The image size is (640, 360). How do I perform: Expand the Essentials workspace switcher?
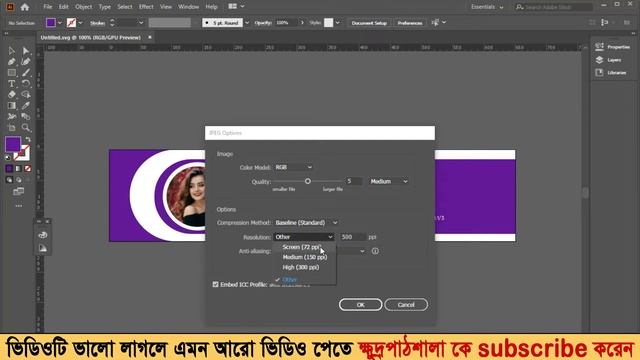click(487, 7)
